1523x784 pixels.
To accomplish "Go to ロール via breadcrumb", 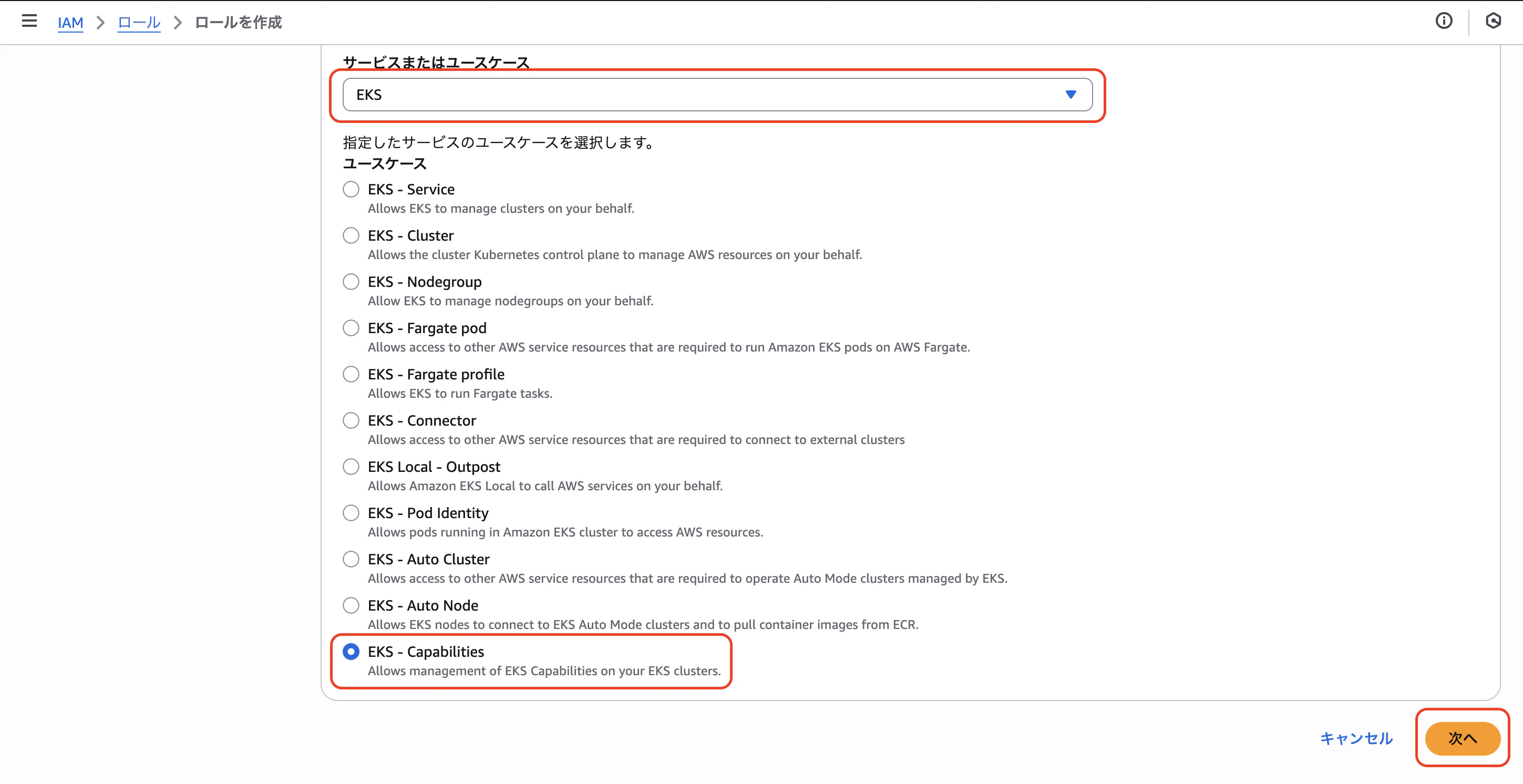I will pyautogui.click(x=138, y=23).
